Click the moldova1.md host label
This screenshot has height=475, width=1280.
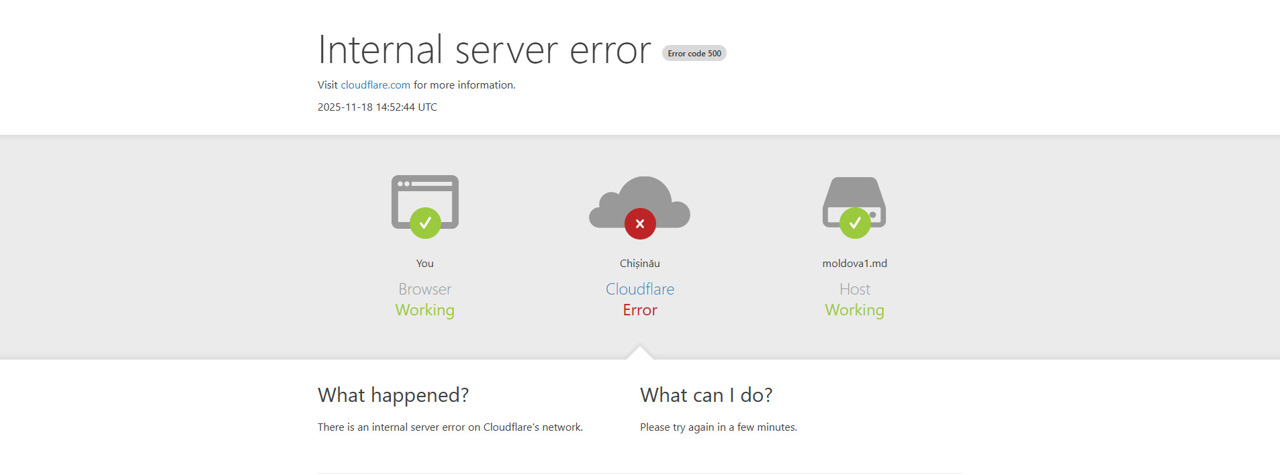(854, 264)
